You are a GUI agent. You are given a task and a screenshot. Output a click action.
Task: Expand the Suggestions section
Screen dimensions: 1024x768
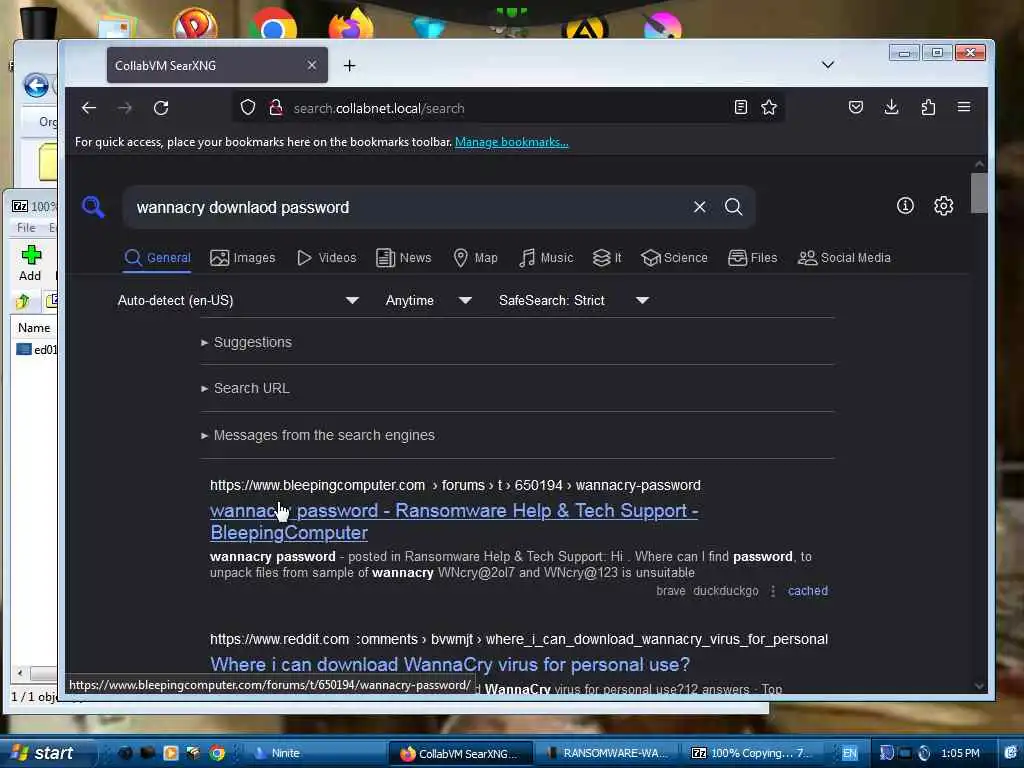(x=246, y=342)
